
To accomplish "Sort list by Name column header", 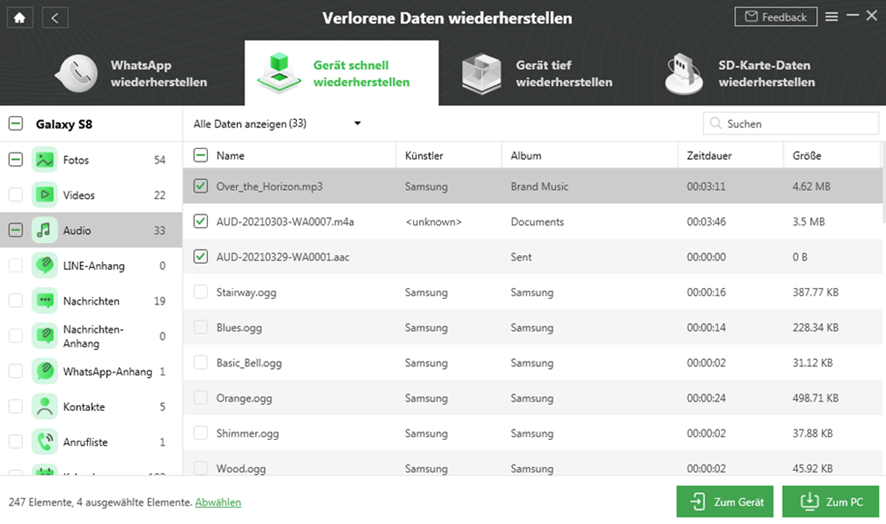I will (x=231, y=156).
